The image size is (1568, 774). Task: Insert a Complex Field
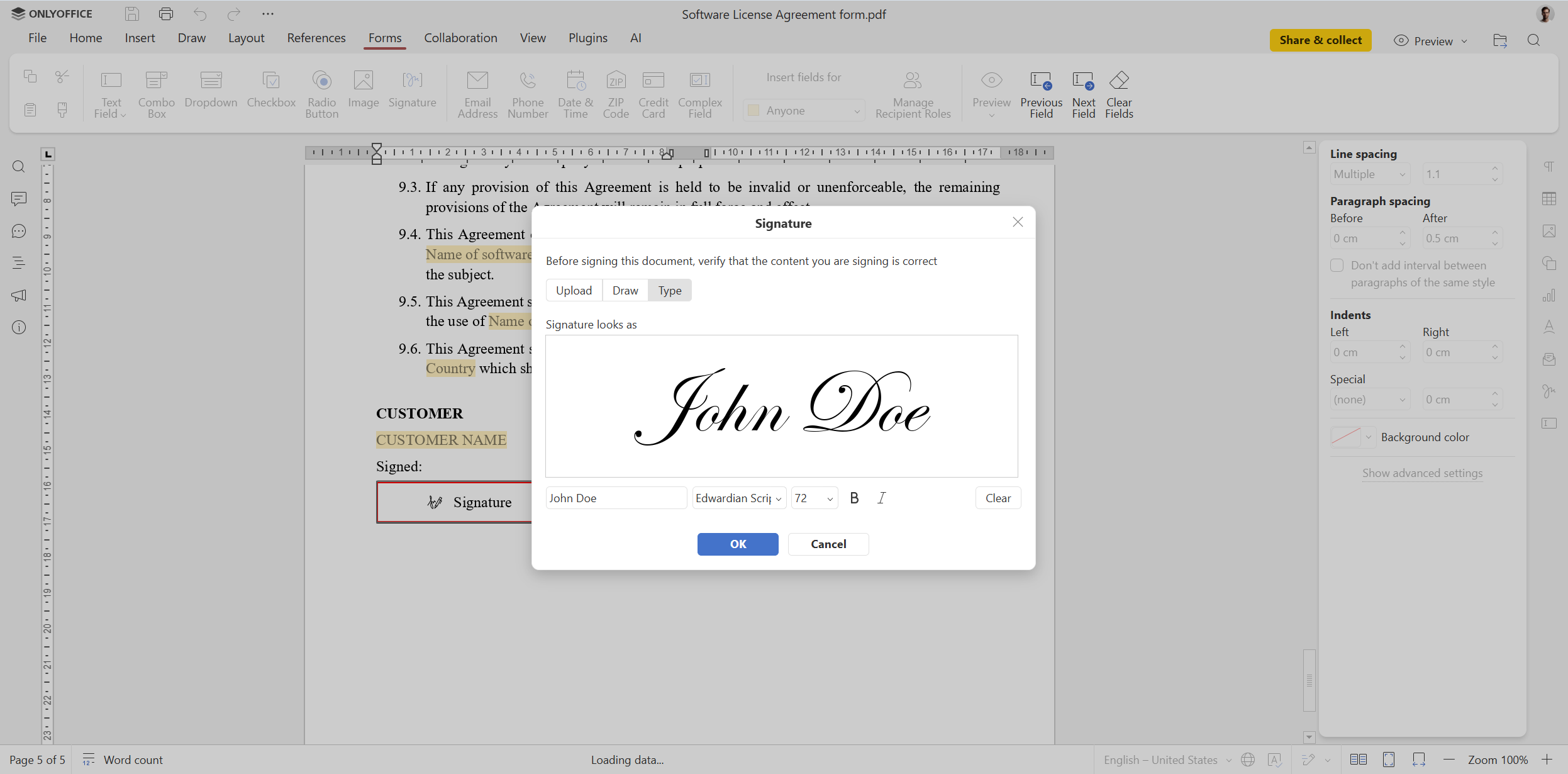(x=700, y=93)
